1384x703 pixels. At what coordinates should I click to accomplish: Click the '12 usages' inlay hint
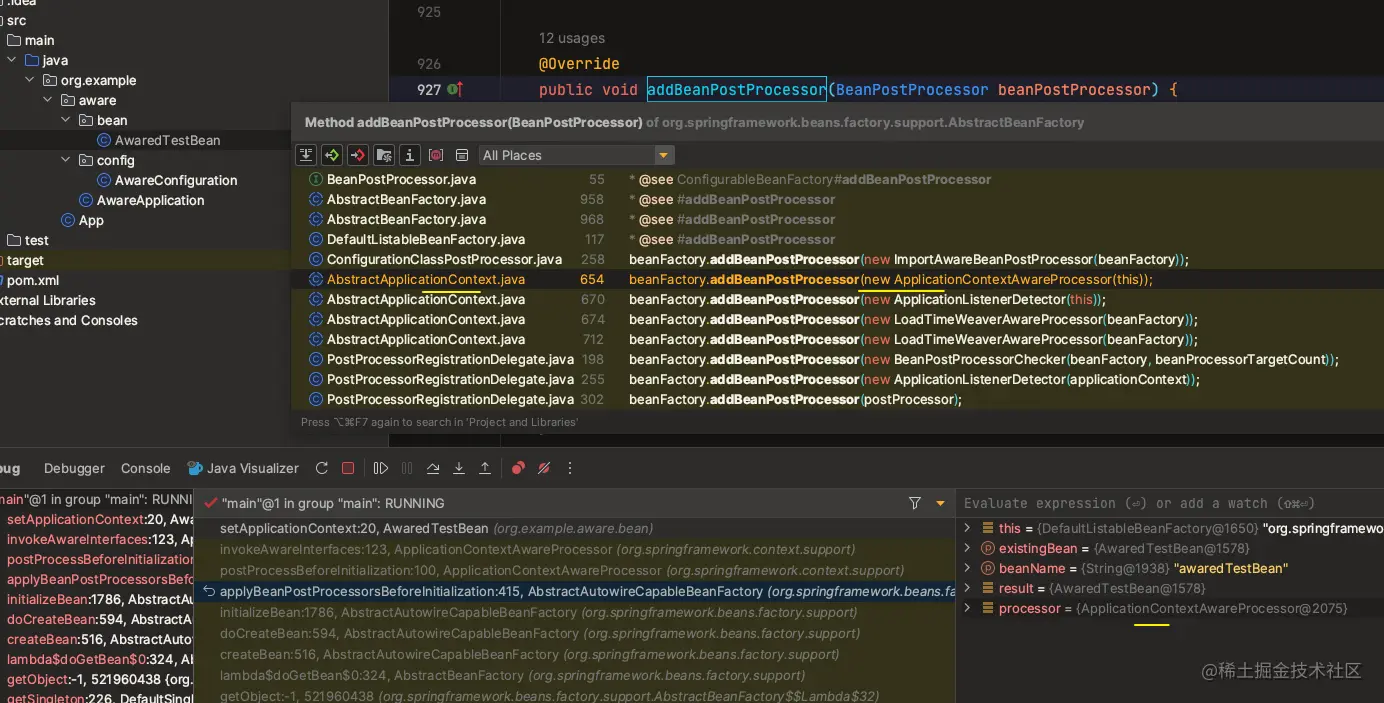click(572, 38)
